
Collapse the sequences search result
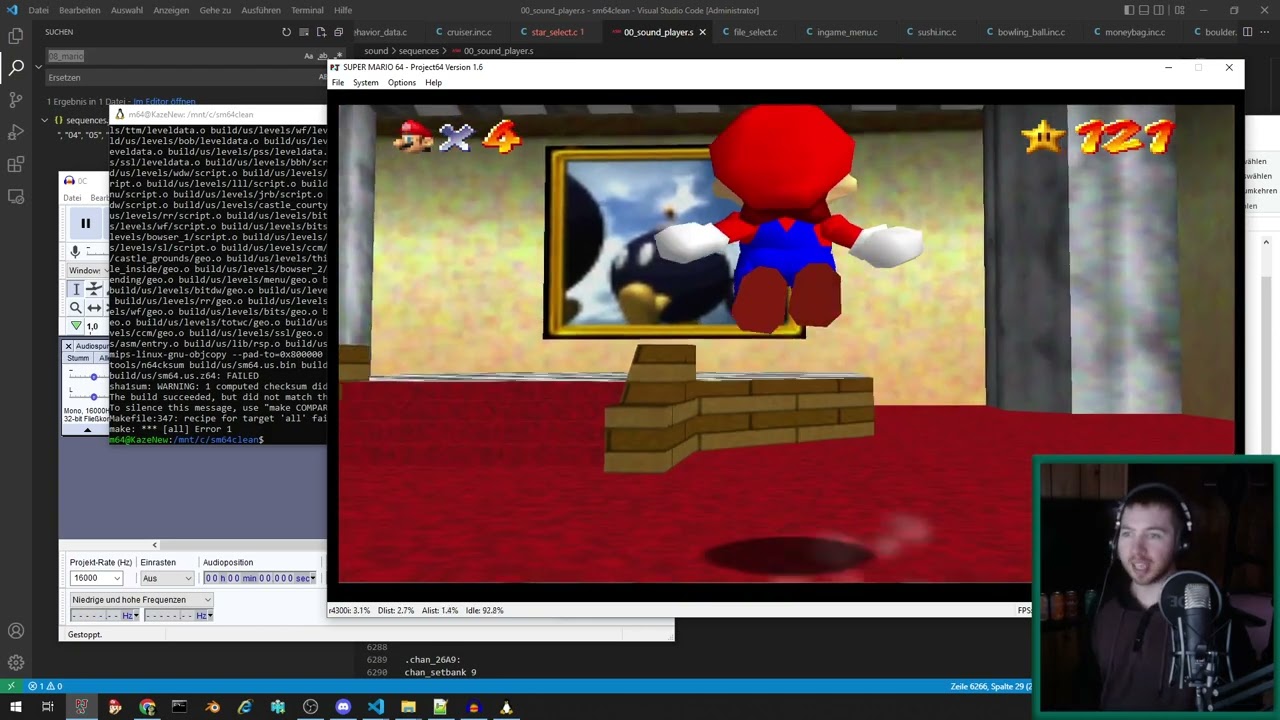(44, 120)
